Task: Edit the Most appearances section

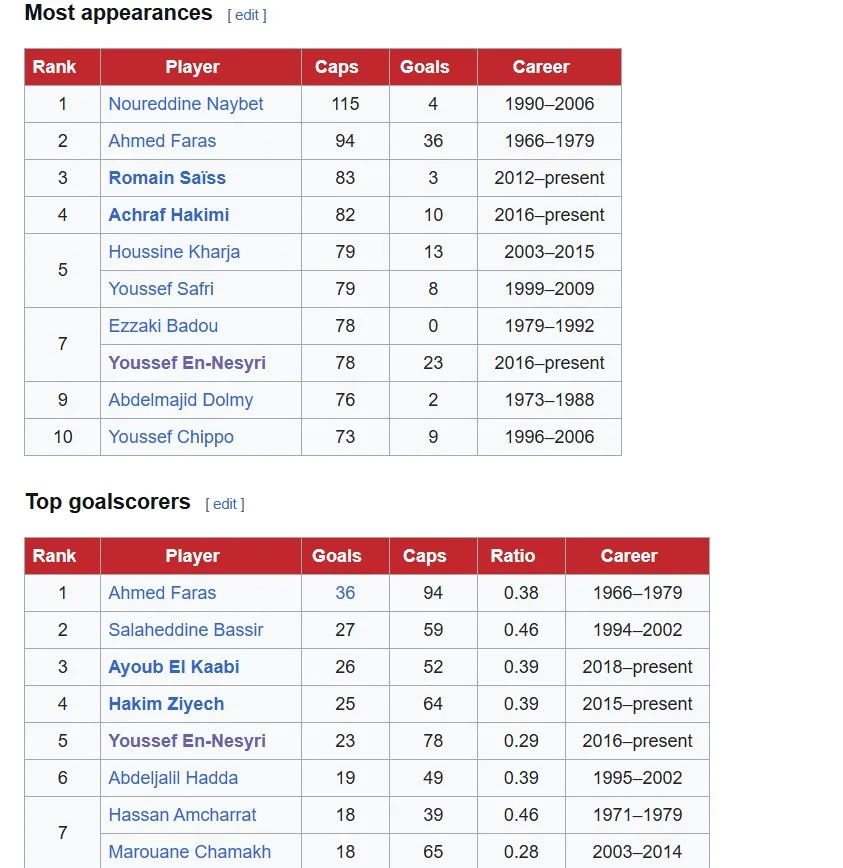Action: 247,15
